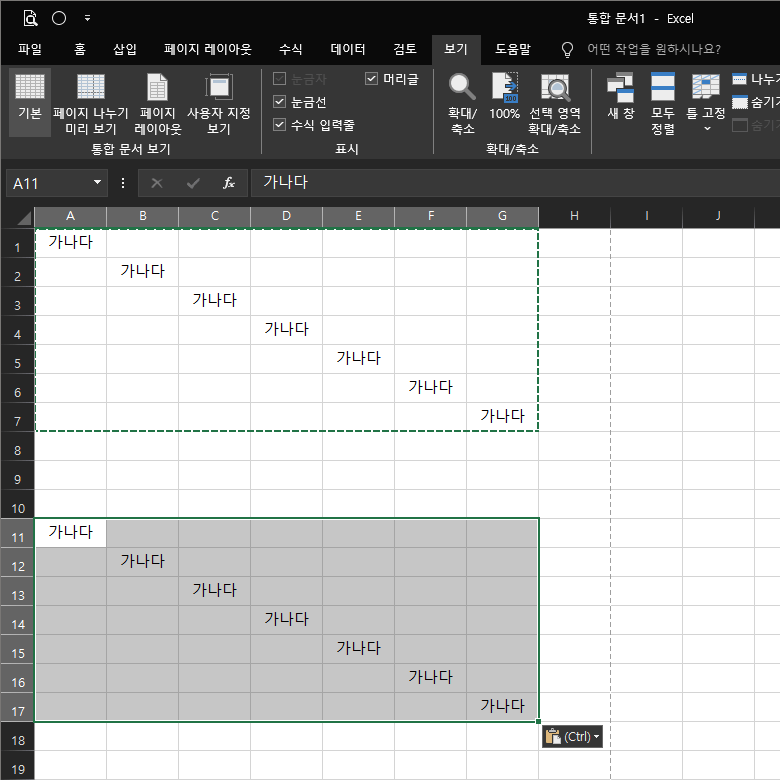Select row 19 header
780x780 pixels.
click(x=17, y=765)
